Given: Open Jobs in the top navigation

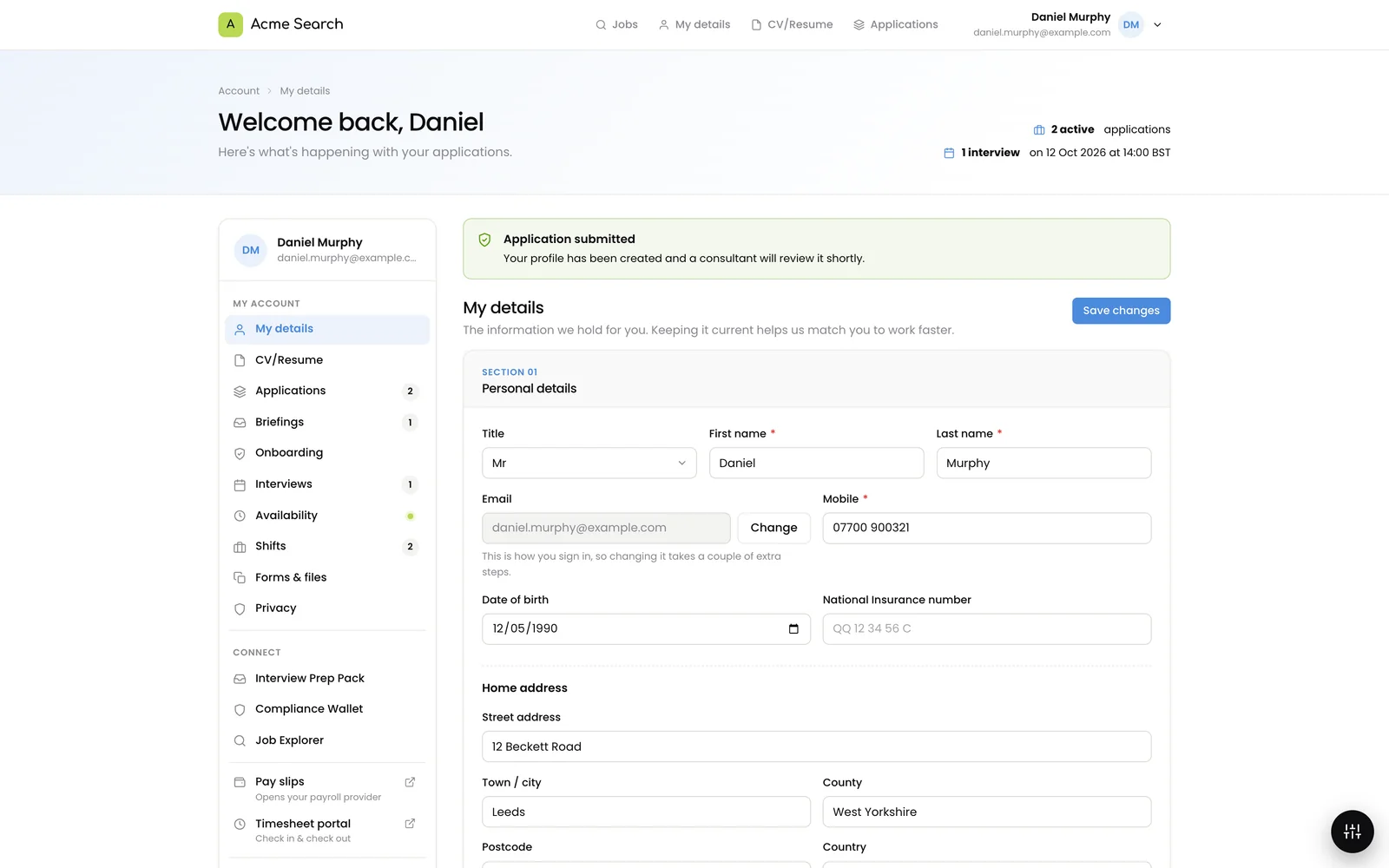Looking at the screenshot, I should point(616,25).
